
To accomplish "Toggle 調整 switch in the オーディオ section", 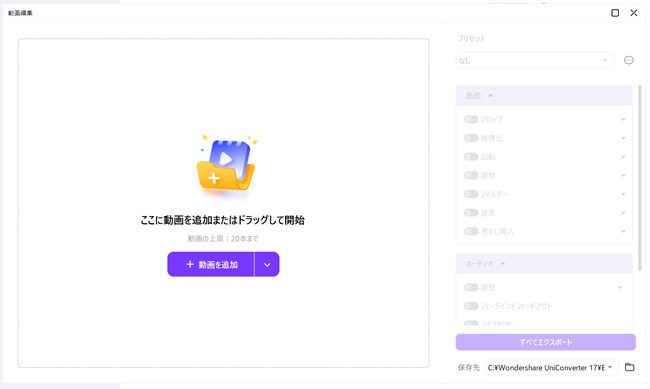I will (471, 287).
